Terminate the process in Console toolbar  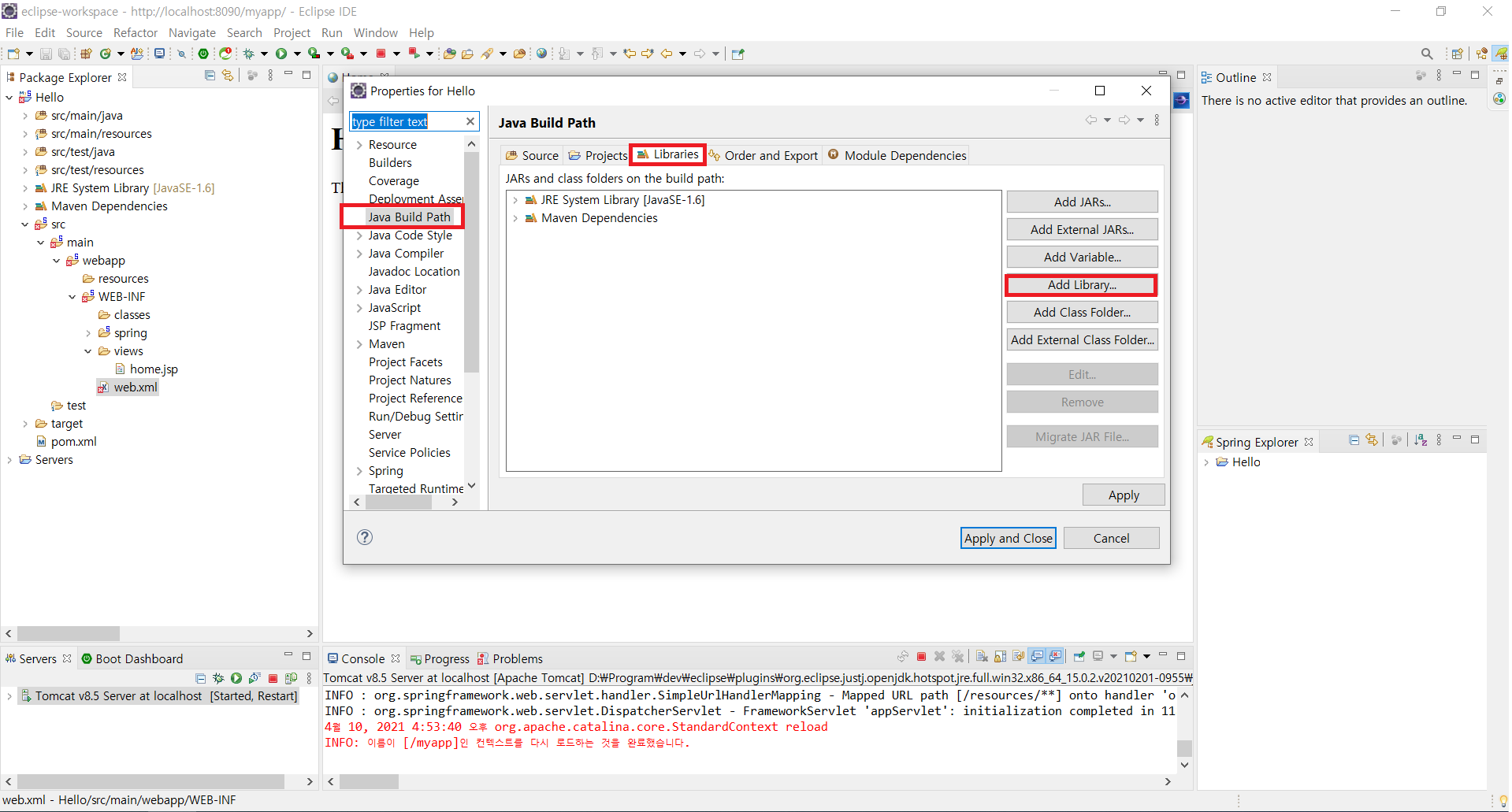tap(921, 656)
